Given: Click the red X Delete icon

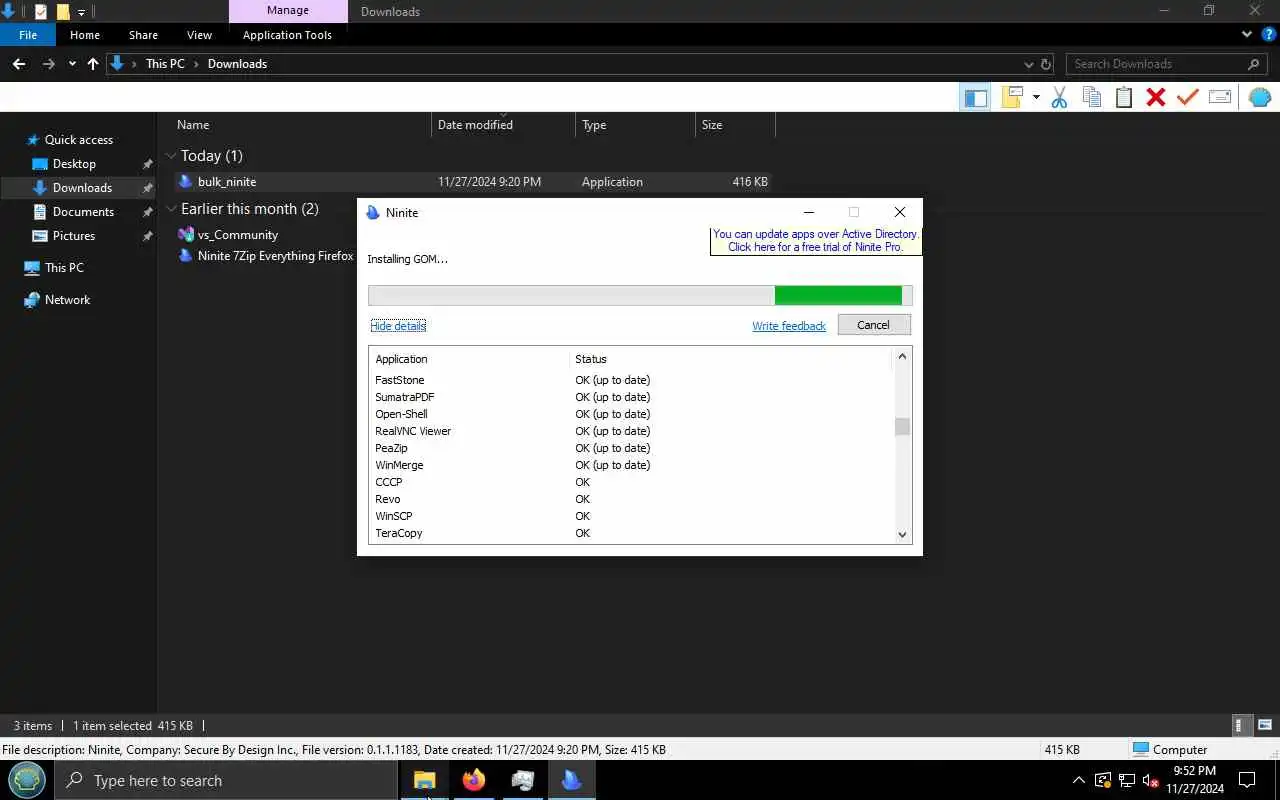Looking at the screenshot, I should [1156, 97].
